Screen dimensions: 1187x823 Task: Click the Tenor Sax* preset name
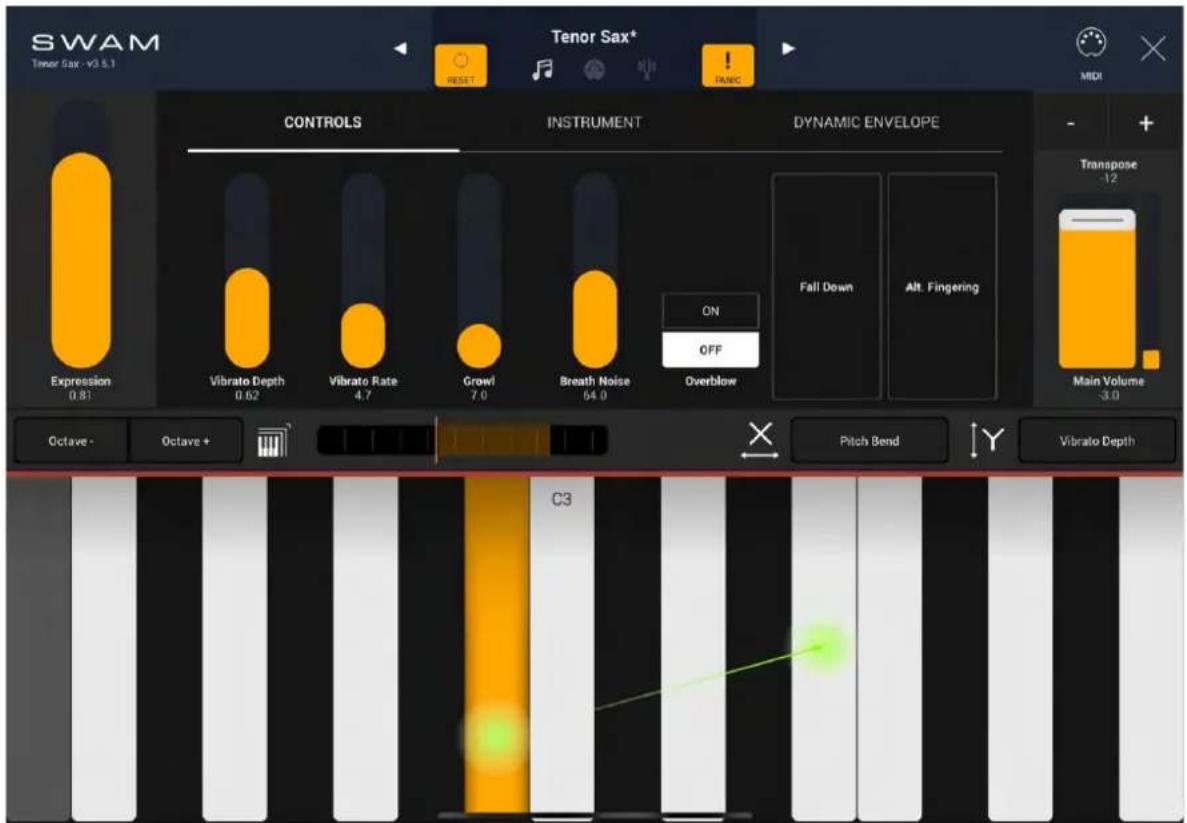pyautogui.click(x=594, y=36)
